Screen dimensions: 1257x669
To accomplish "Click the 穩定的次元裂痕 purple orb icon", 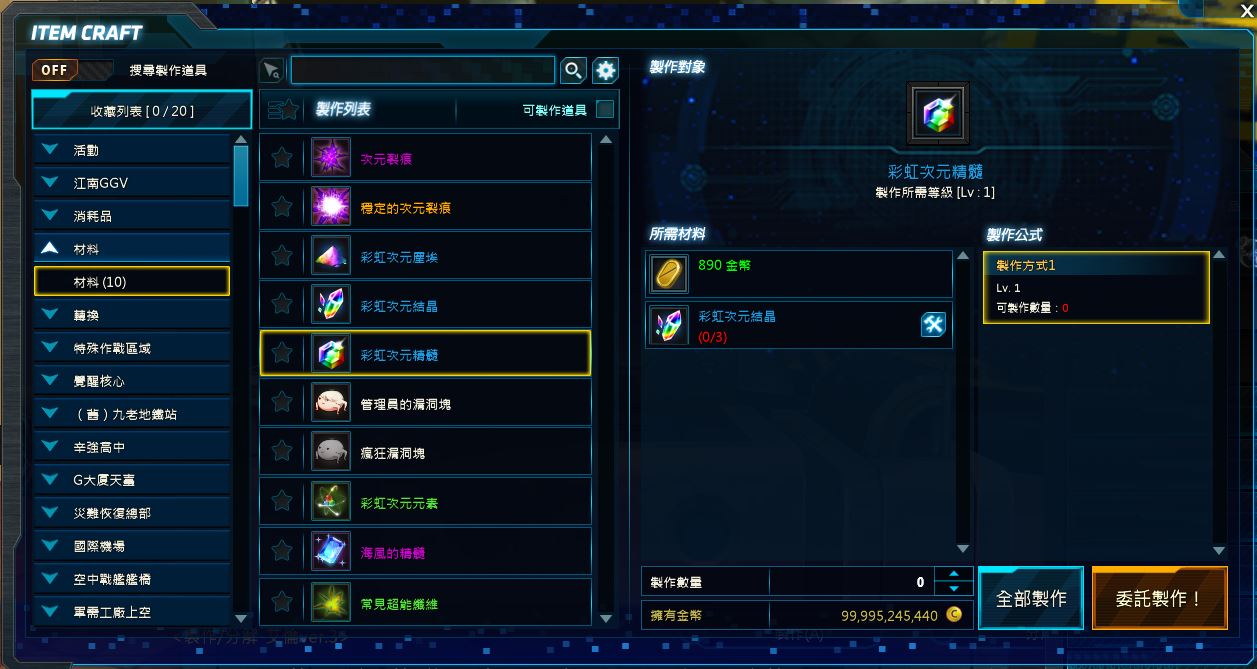I will pos(330,207).
